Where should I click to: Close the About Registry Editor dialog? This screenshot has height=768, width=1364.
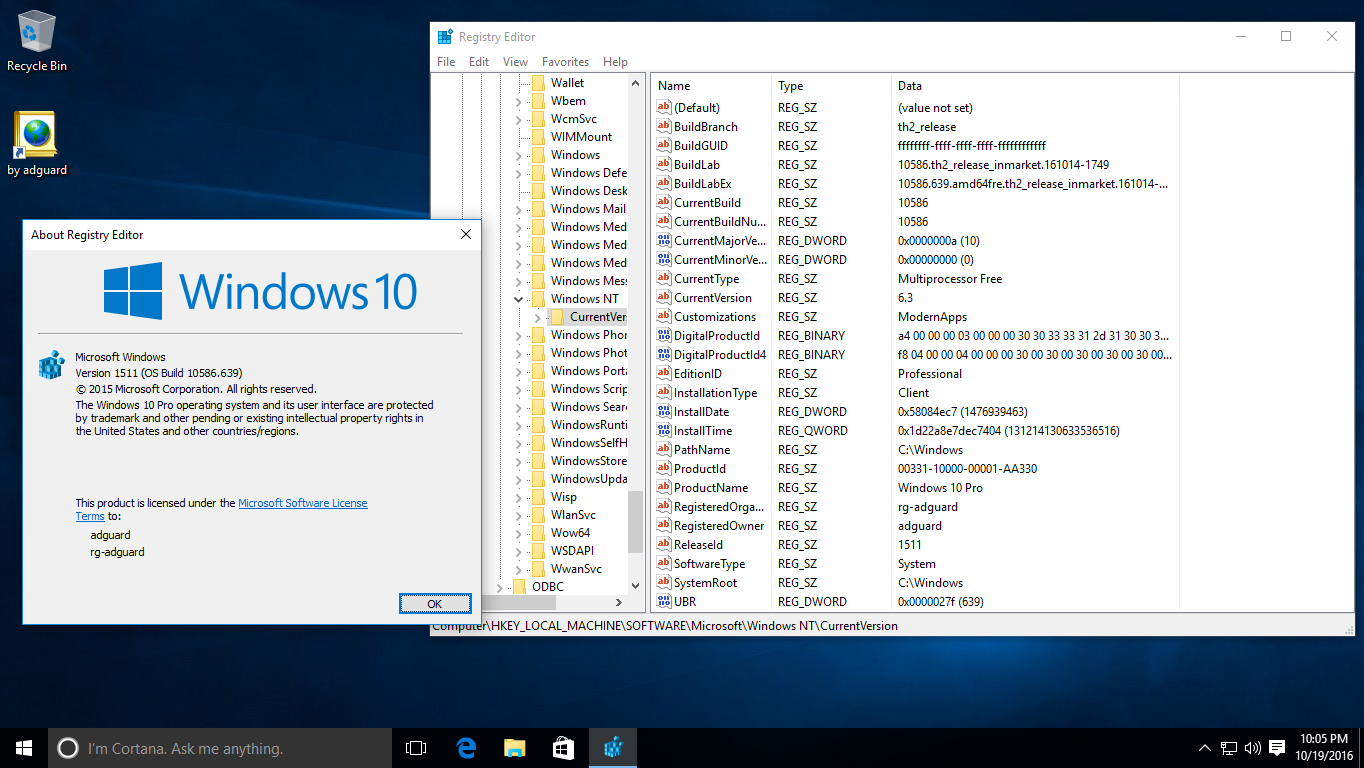click(x=465, y=234)
